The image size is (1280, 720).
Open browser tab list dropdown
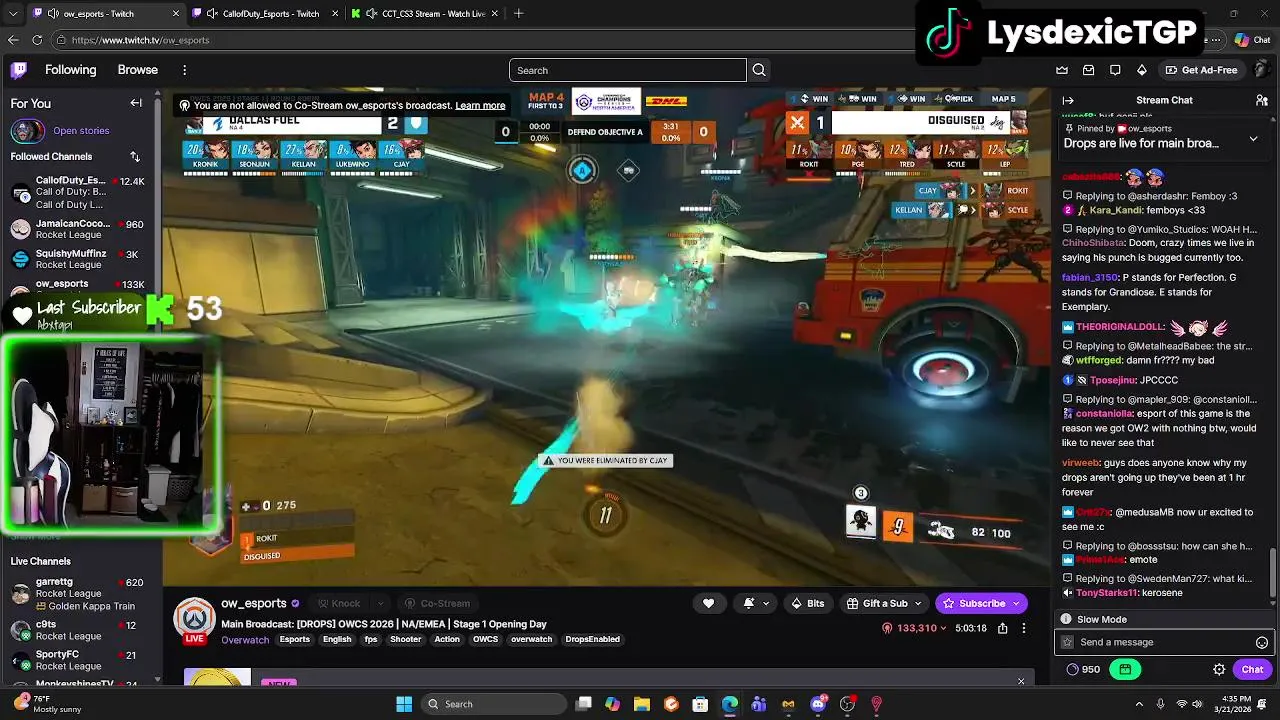[12, 14]
